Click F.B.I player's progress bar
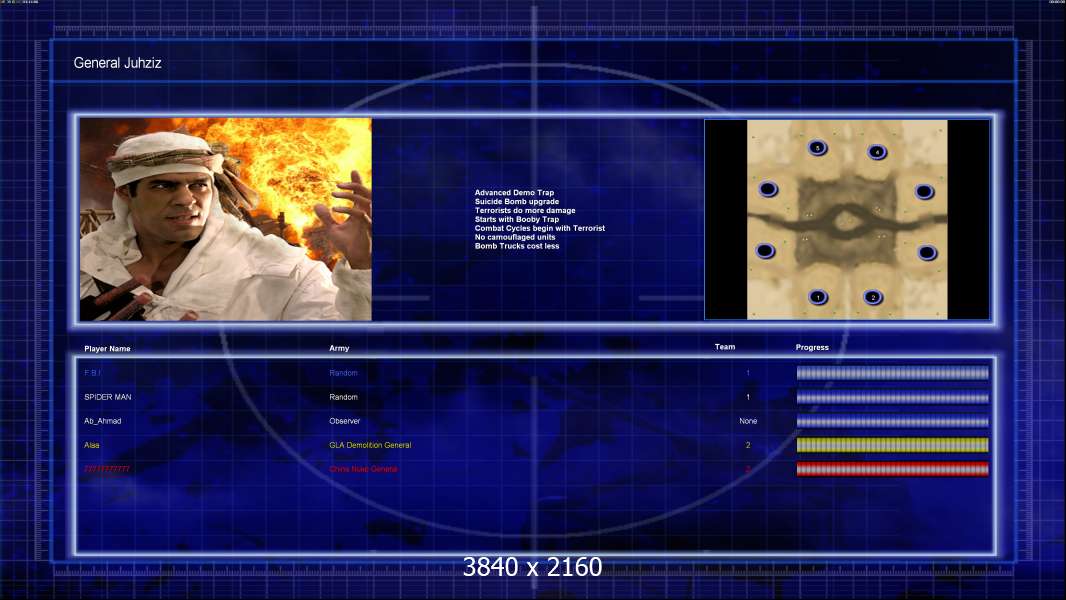 (x=893, y=372)
